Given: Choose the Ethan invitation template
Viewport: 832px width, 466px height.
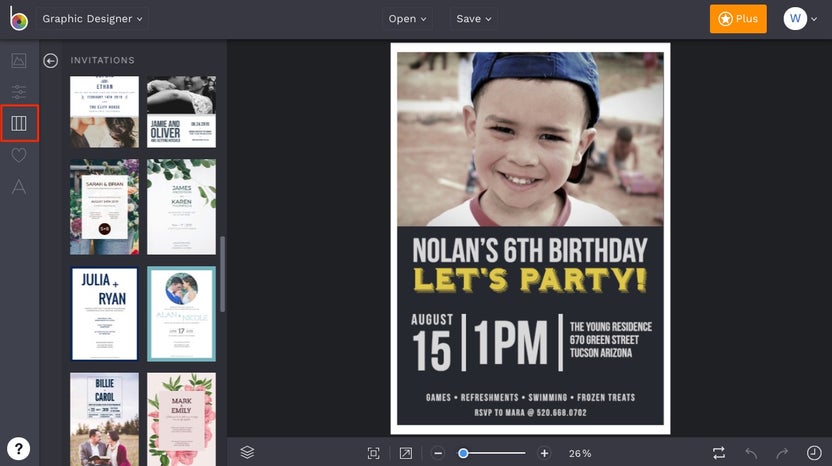Looking at the screenshot, I should click(105, 111).
